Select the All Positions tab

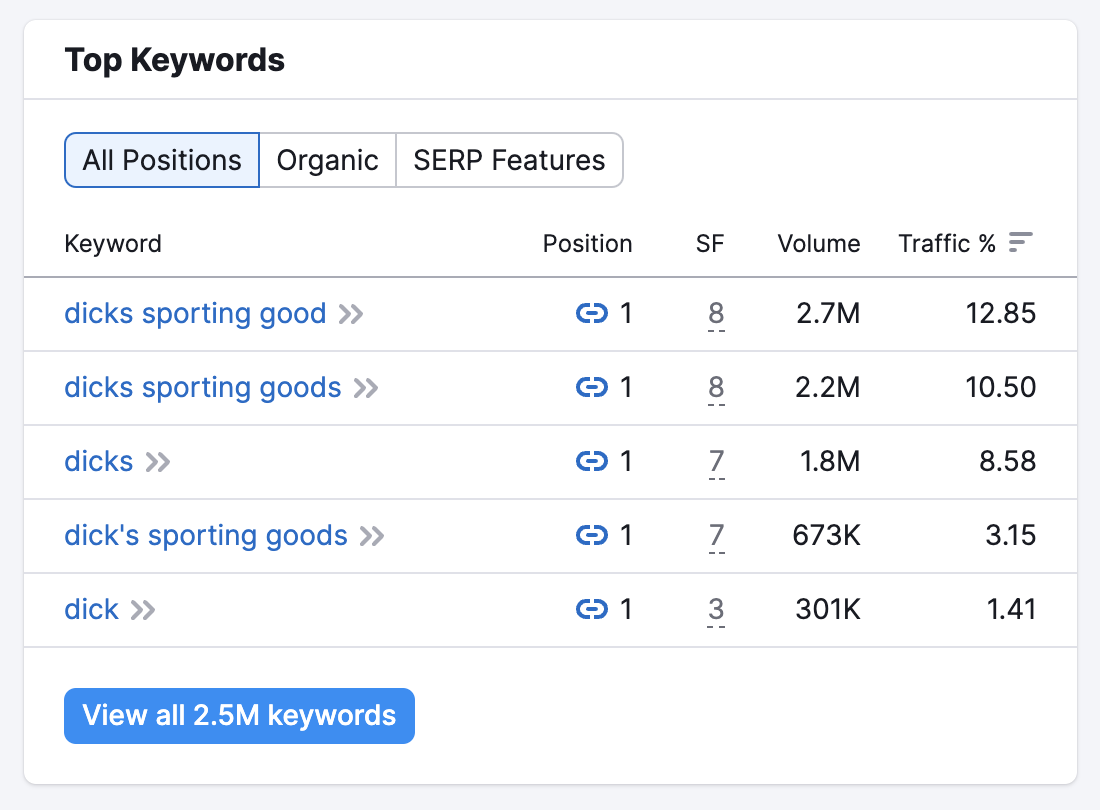pyautogui.click(x=162, y=160)
